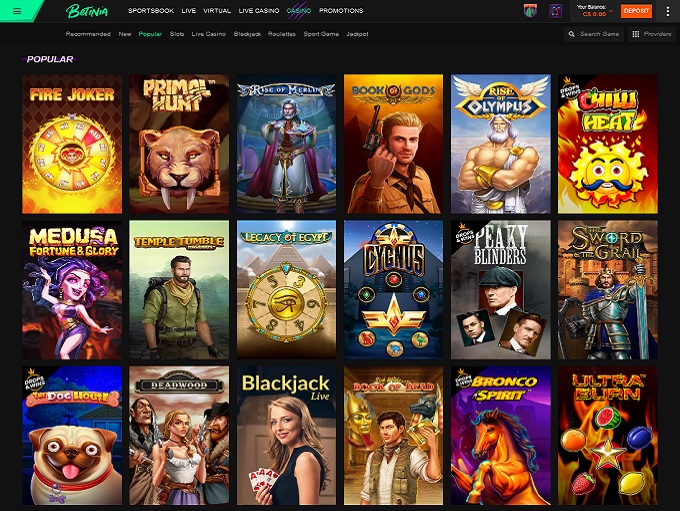Open the hamburger menu
The image size is (680, 511).
tap(17, 11)
